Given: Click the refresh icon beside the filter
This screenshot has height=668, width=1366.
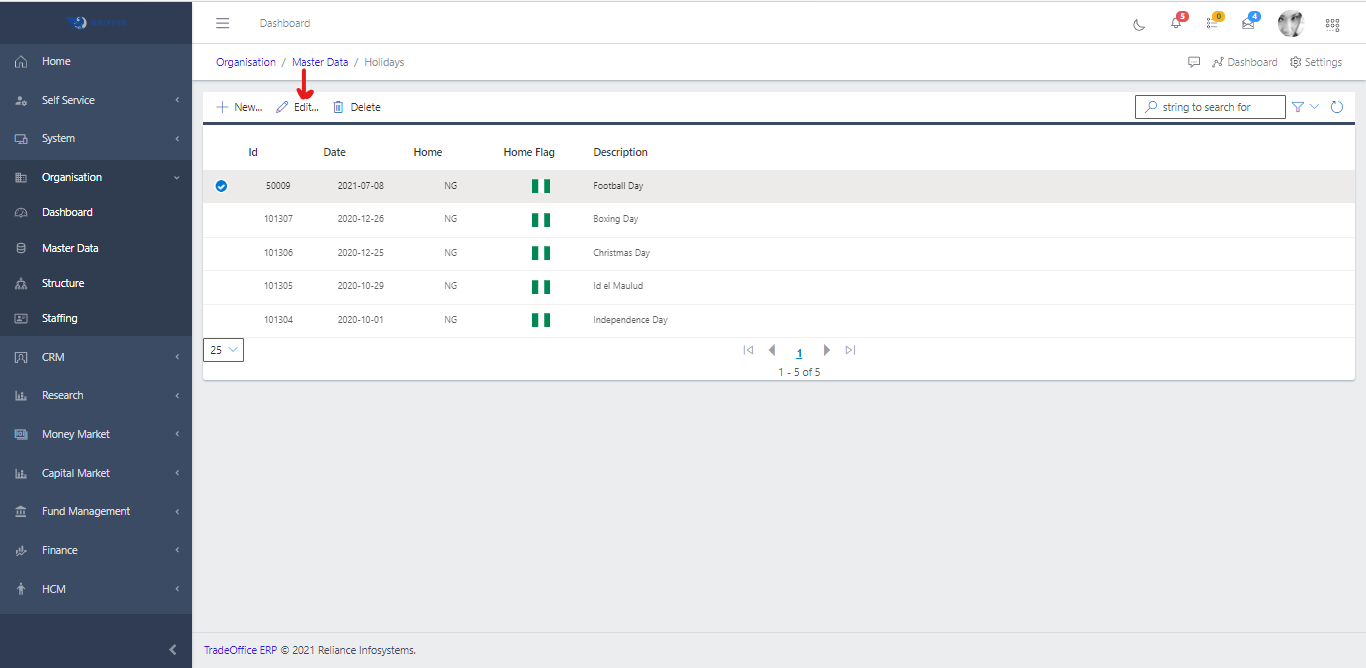Looking at the screenshot, I should tap(1337, 107).
